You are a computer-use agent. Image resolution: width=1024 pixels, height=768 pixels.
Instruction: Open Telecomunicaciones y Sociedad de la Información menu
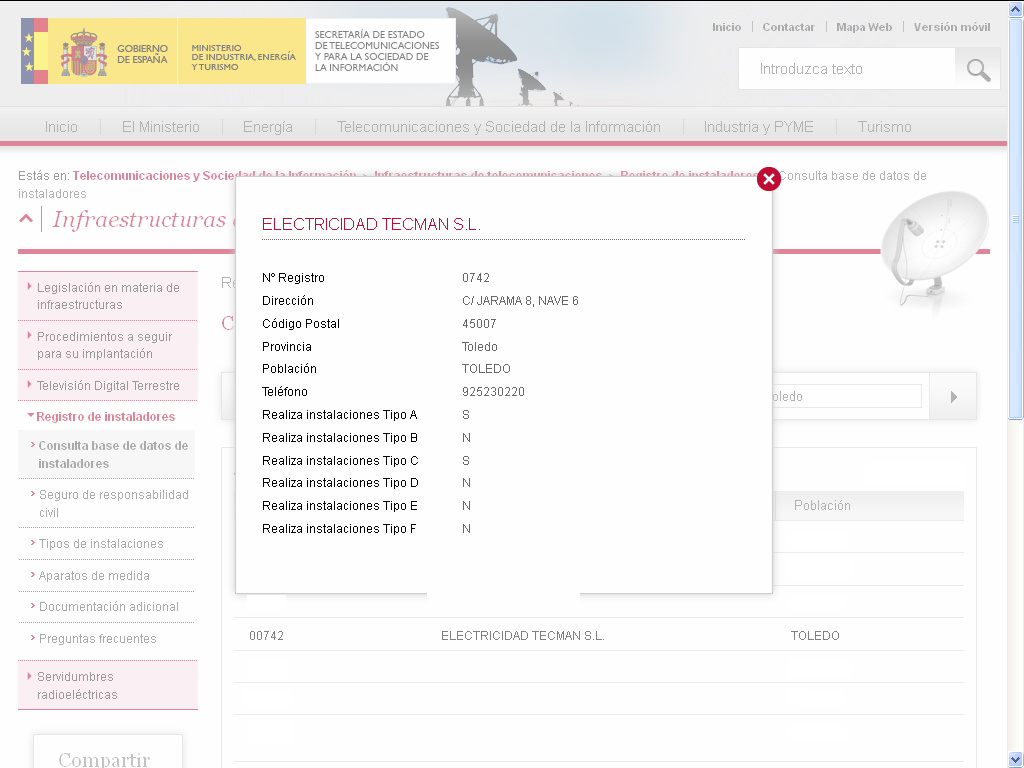(499, 127)
